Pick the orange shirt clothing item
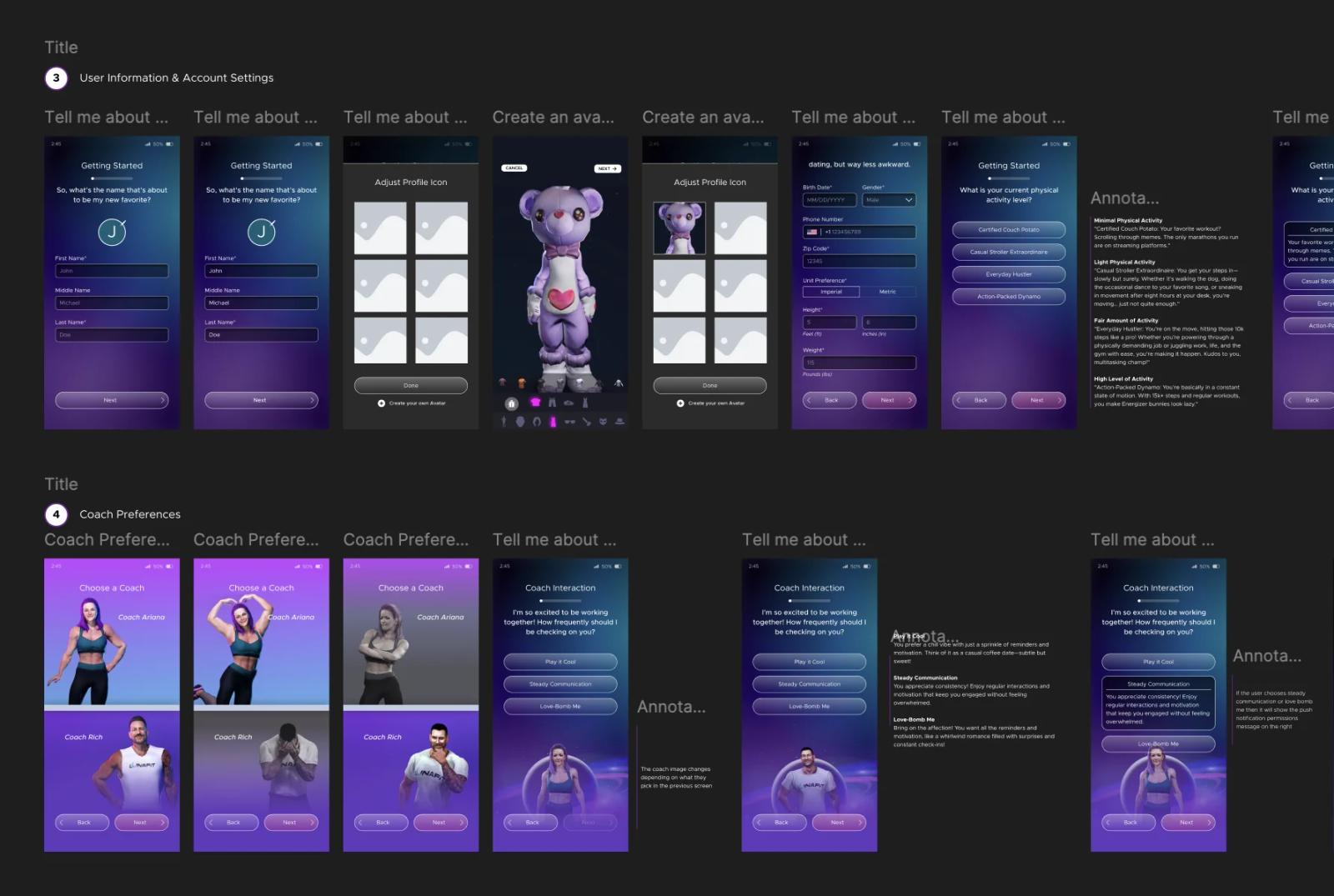 (x=521, y=383)
